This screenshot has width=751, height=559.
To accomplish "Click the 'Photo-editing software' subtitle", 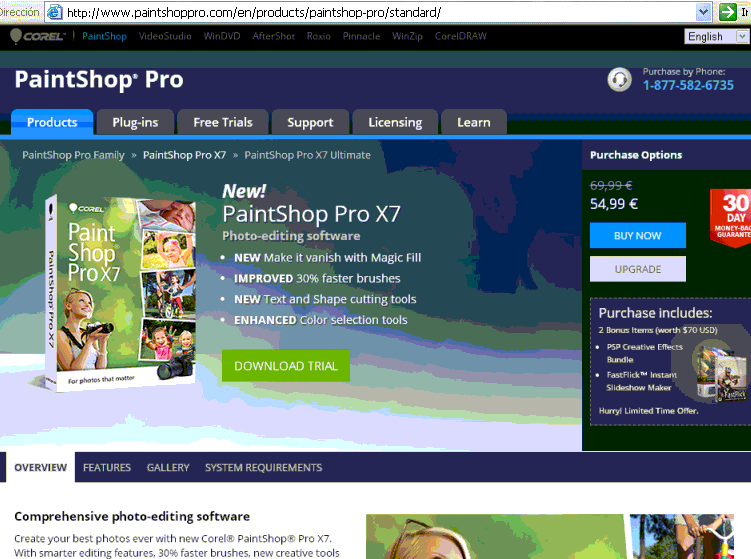I will (x=291, y=236).
